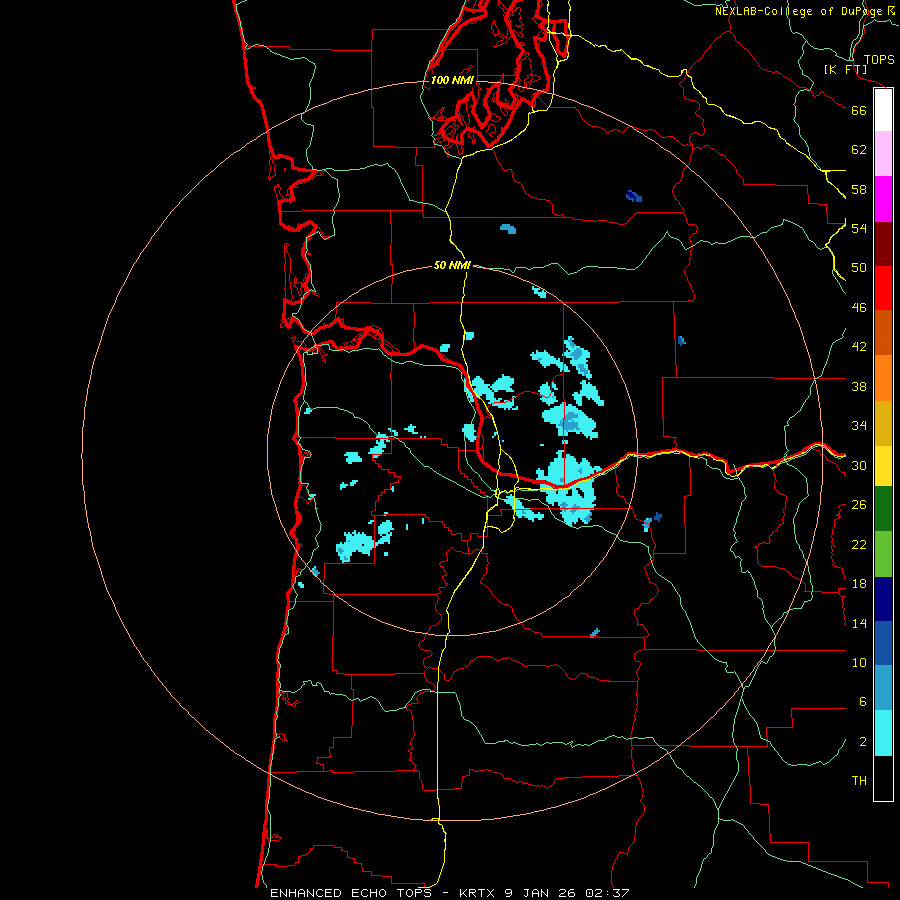Click the 'KRTX' radar site identifier
The width and height of the screenshot is (900, 900).
coord(479,893)
